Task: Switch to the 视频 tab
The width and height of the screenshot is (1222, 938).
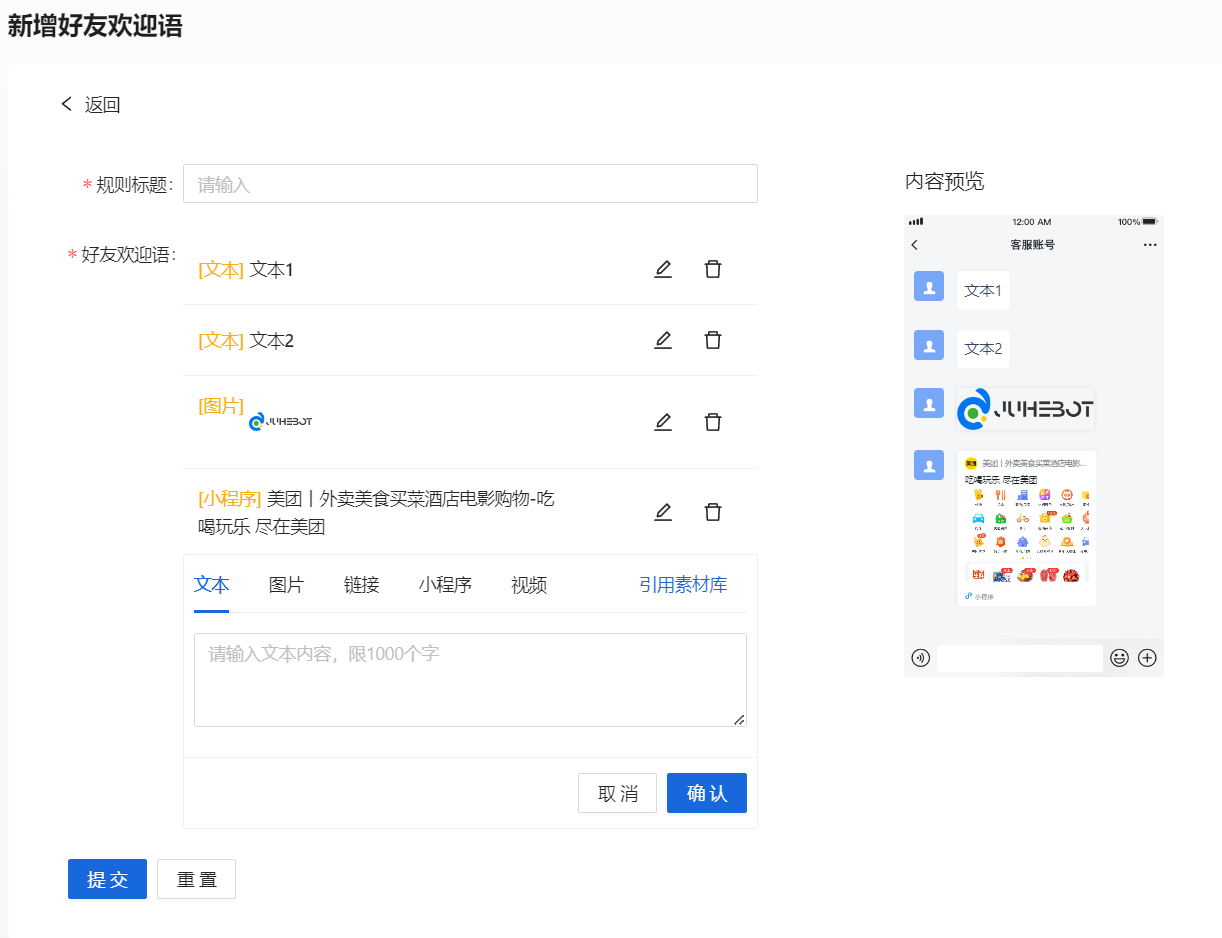Action: point(529,585)
